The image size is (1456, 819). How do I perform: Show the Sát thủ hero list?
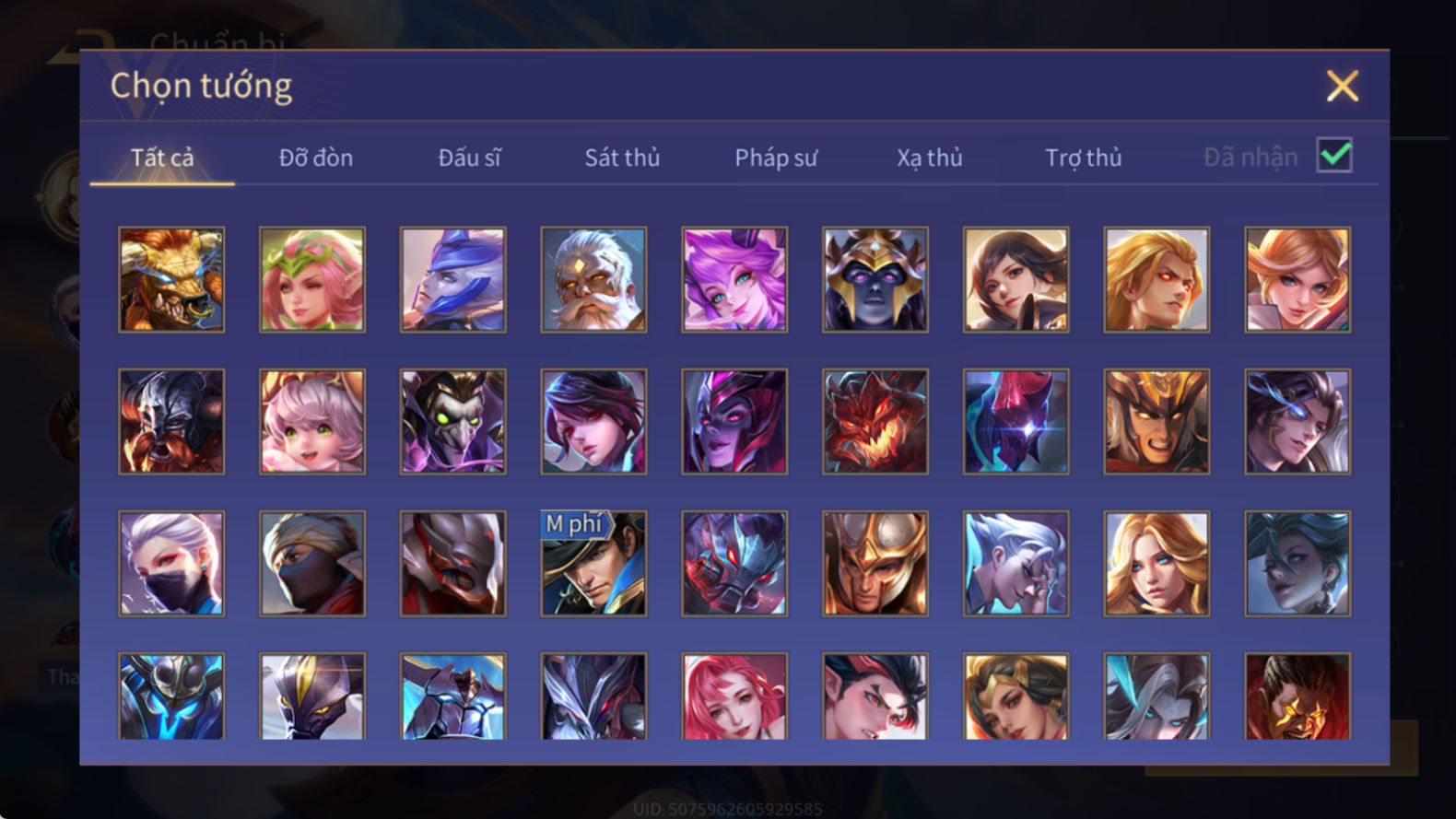[622, 158]
